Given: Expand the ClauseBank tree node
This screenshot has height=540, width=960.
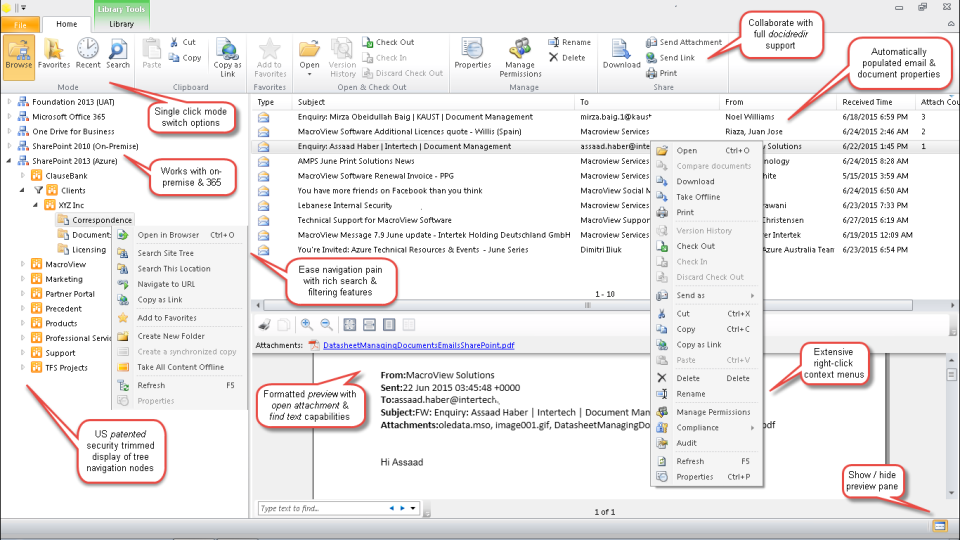Looking at the screenshot, I should point(23,175).
